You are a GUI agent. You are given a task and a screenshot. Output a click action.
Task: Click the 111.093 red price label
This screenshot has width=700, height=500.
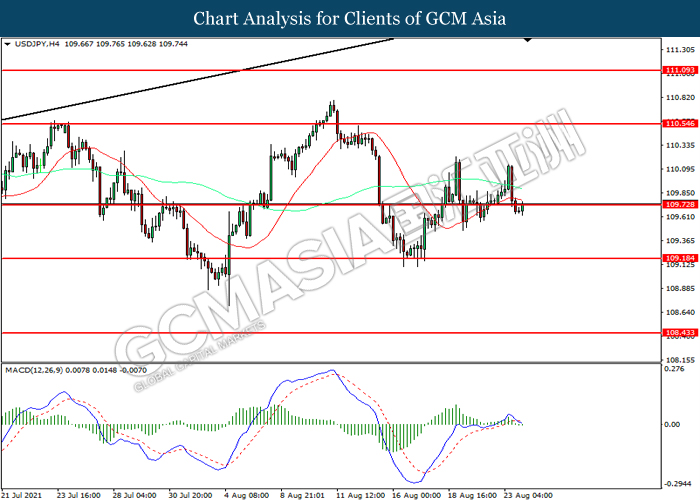[x=680, y=70]
